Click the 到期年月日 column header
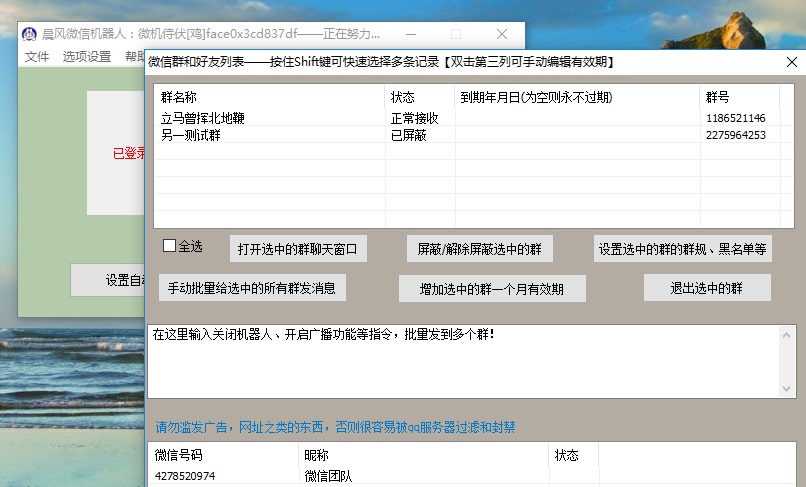The image size is (806, 487). (x=576, y=98)
